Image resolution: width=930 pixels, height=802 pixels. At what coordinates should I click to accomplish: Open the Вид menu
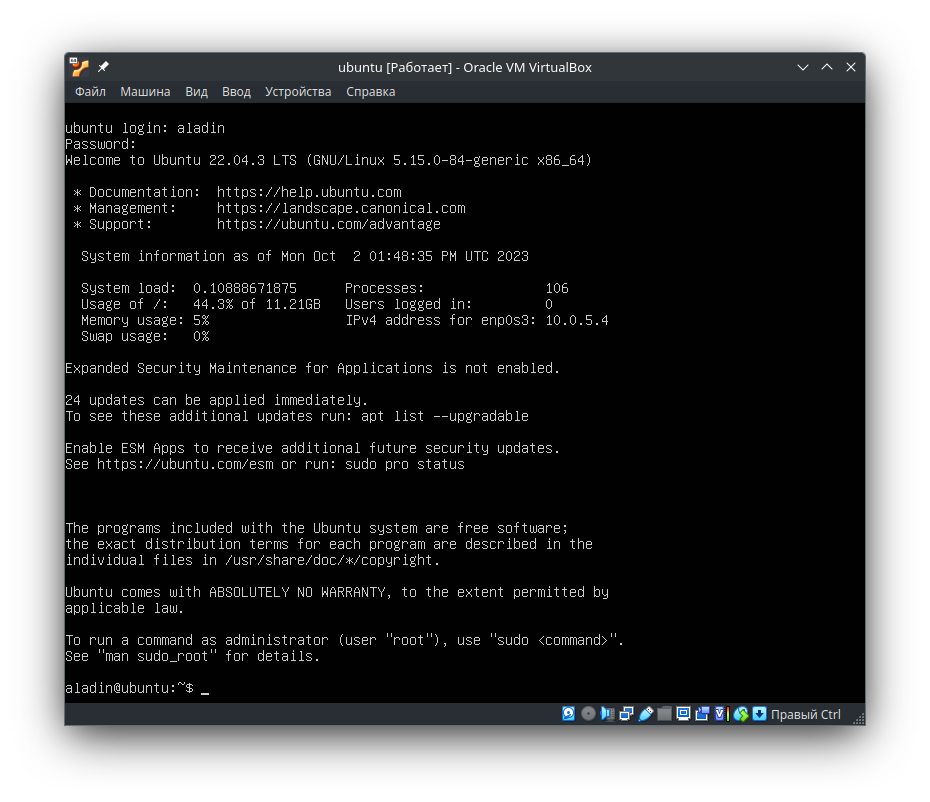(196, 91)
